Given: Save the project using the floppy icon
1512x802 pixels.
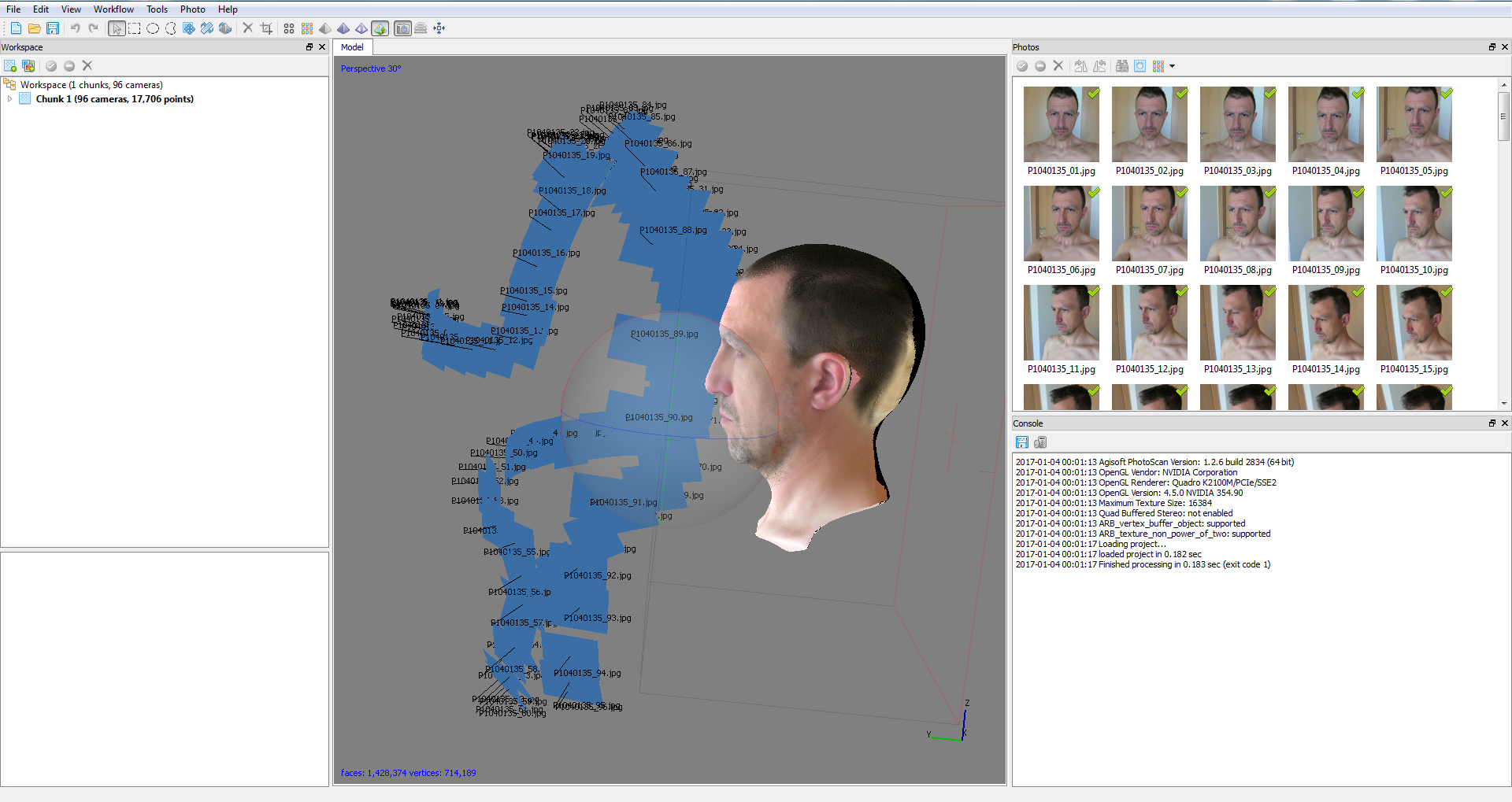Looking at the screenshot, I should coord(53,28).
